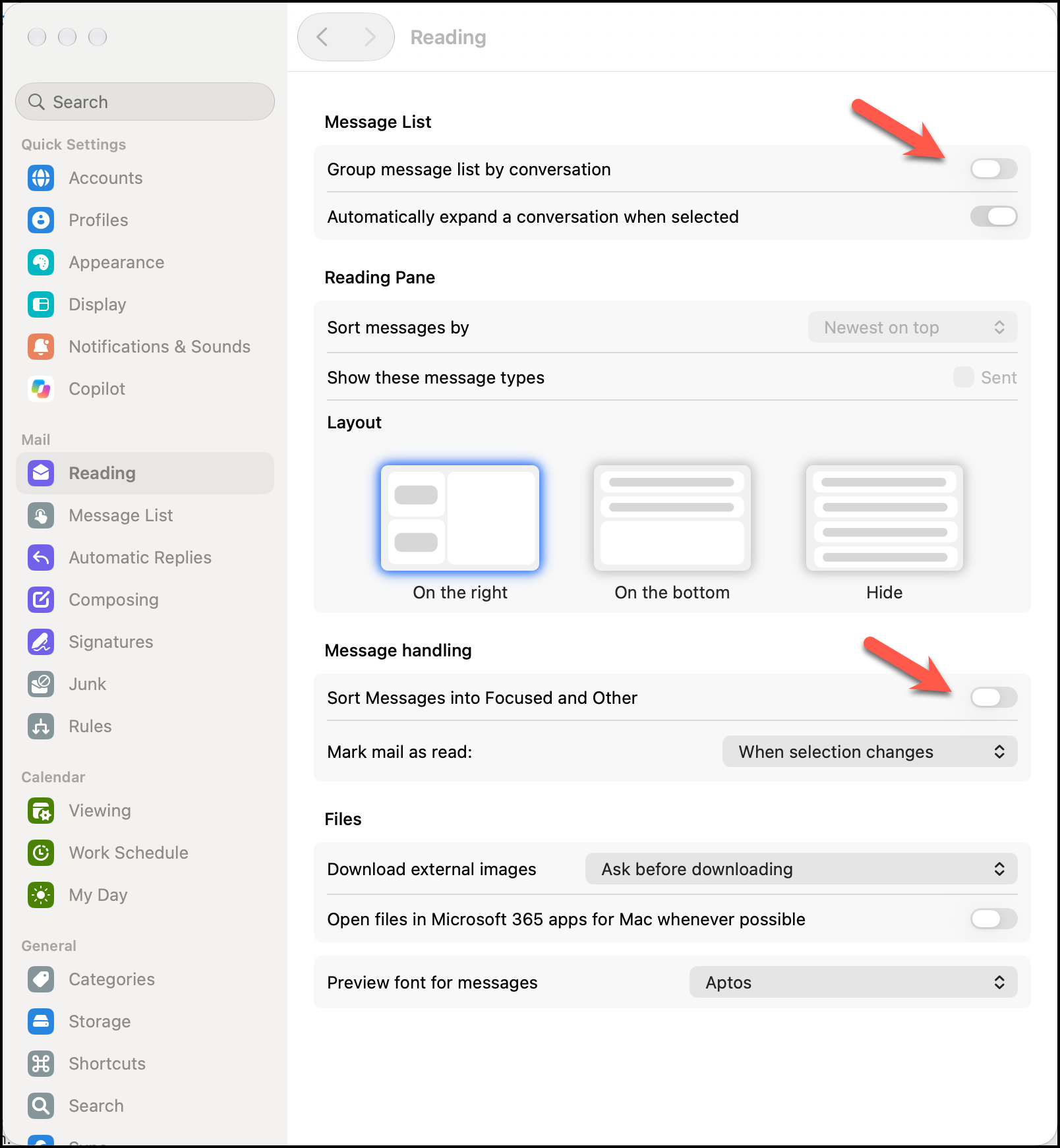Click the Message List icon

[x=41, y=515]
